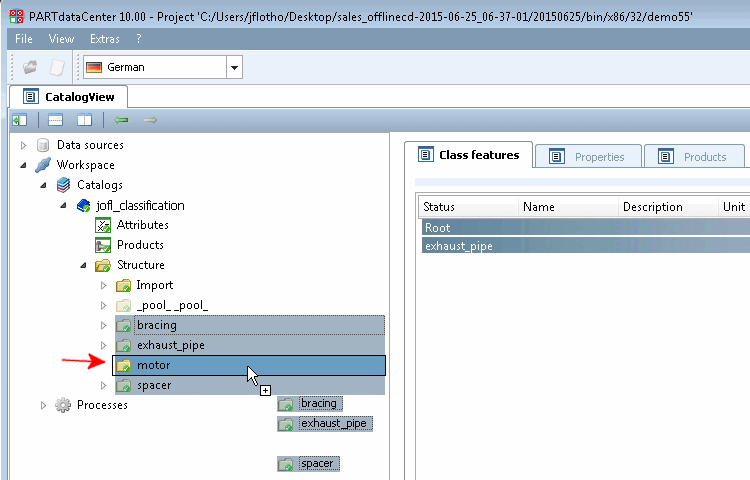Collapse the Structure folder
This screenshot has height=480, width=750.
(x=83, y=265)
